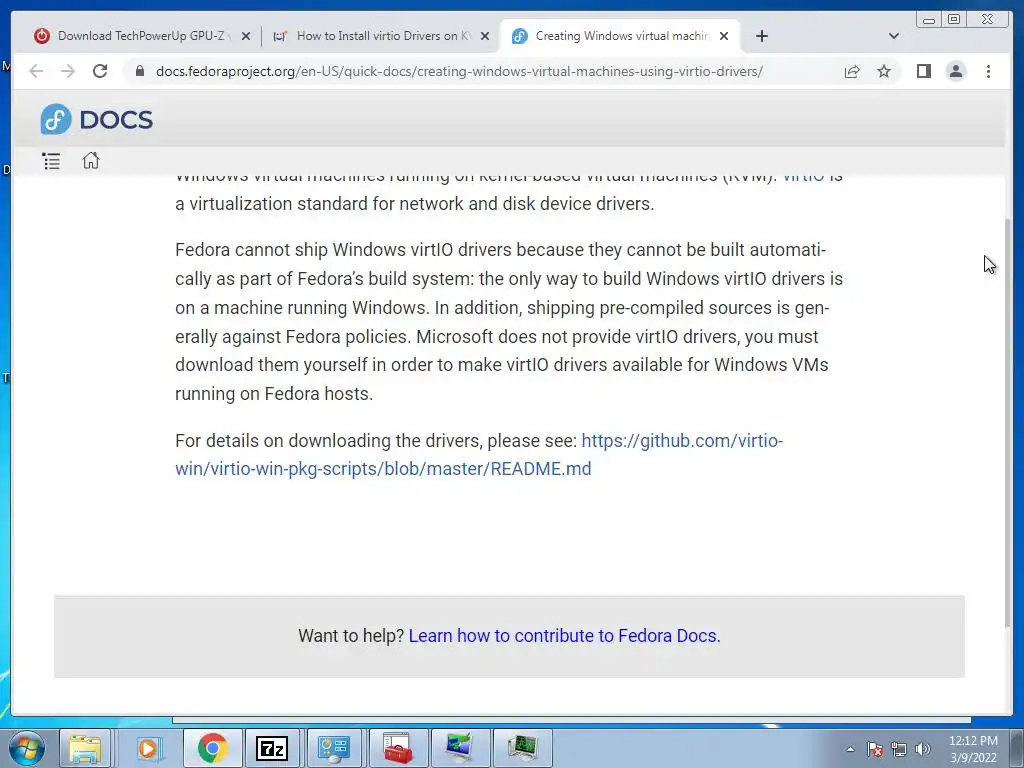
Task: Open the monitor display taskbar icon
Action: click(459, 748)
